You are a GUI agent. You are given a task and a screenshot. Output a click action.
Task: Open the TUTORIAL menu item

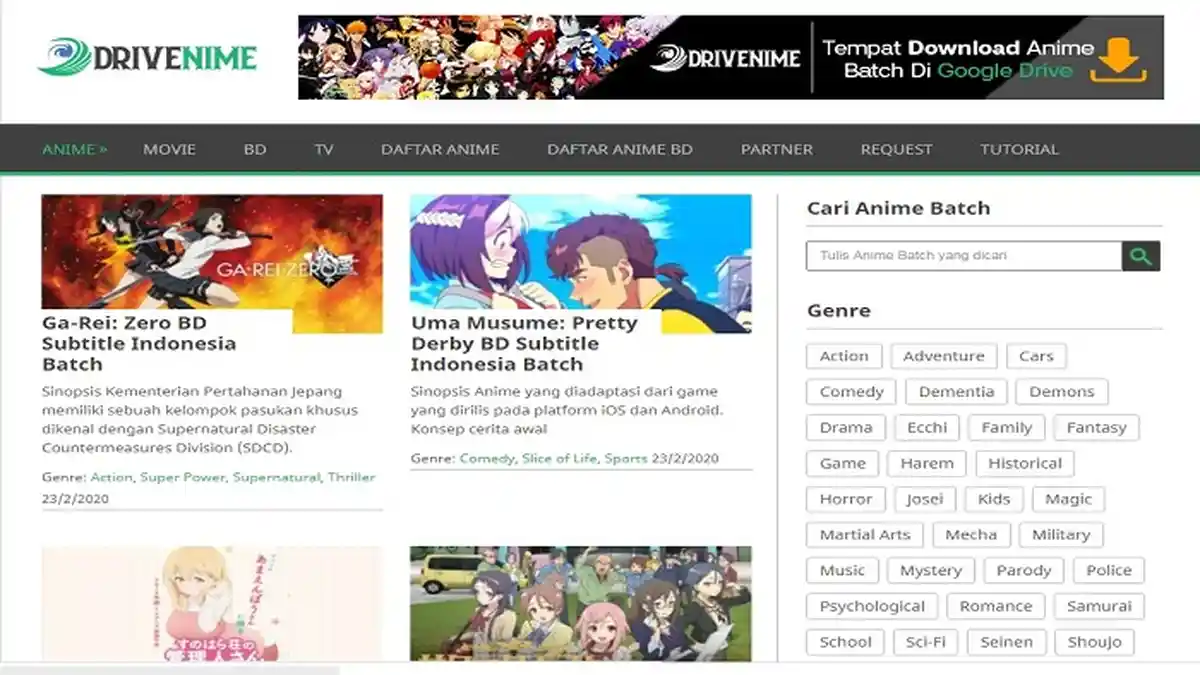pyautogui.click(x=1019, y=149)
